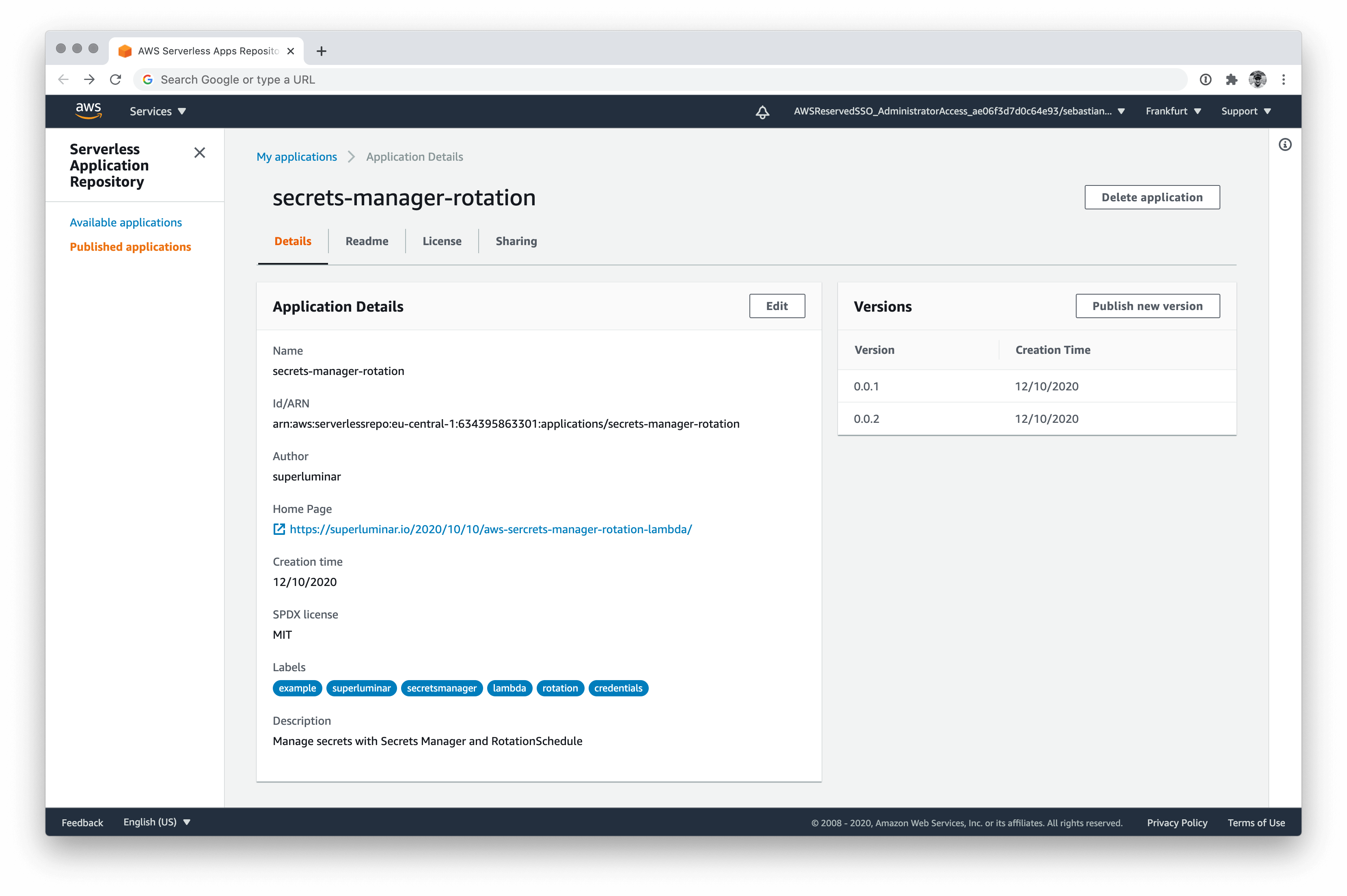
Task: Click the info icon at top right
Action: point(1285,145)
